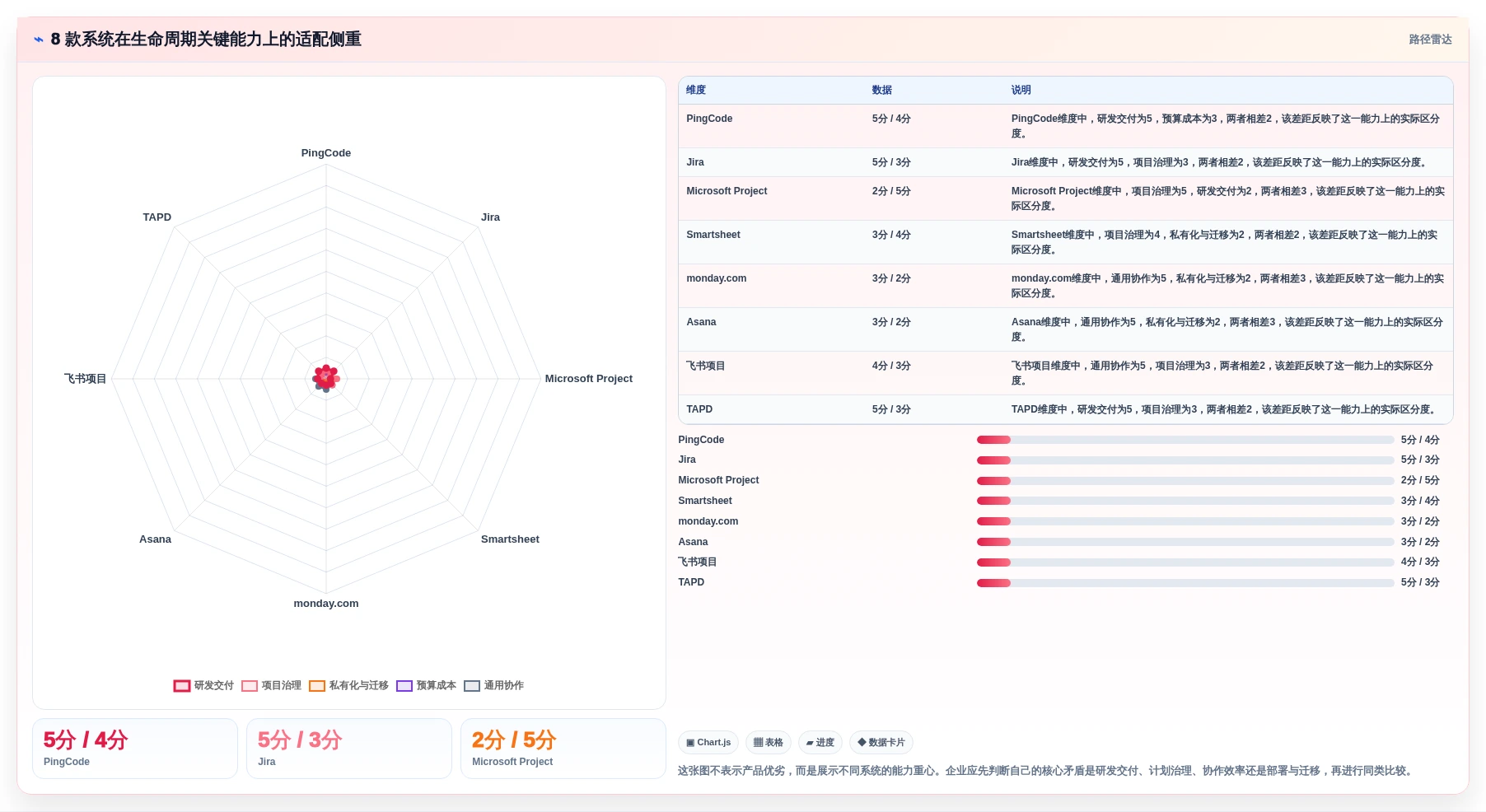The image size is (1486, 812).
Task: Click 2分 / 5分 in Microsoft Project table row
Action: [891, 191]
